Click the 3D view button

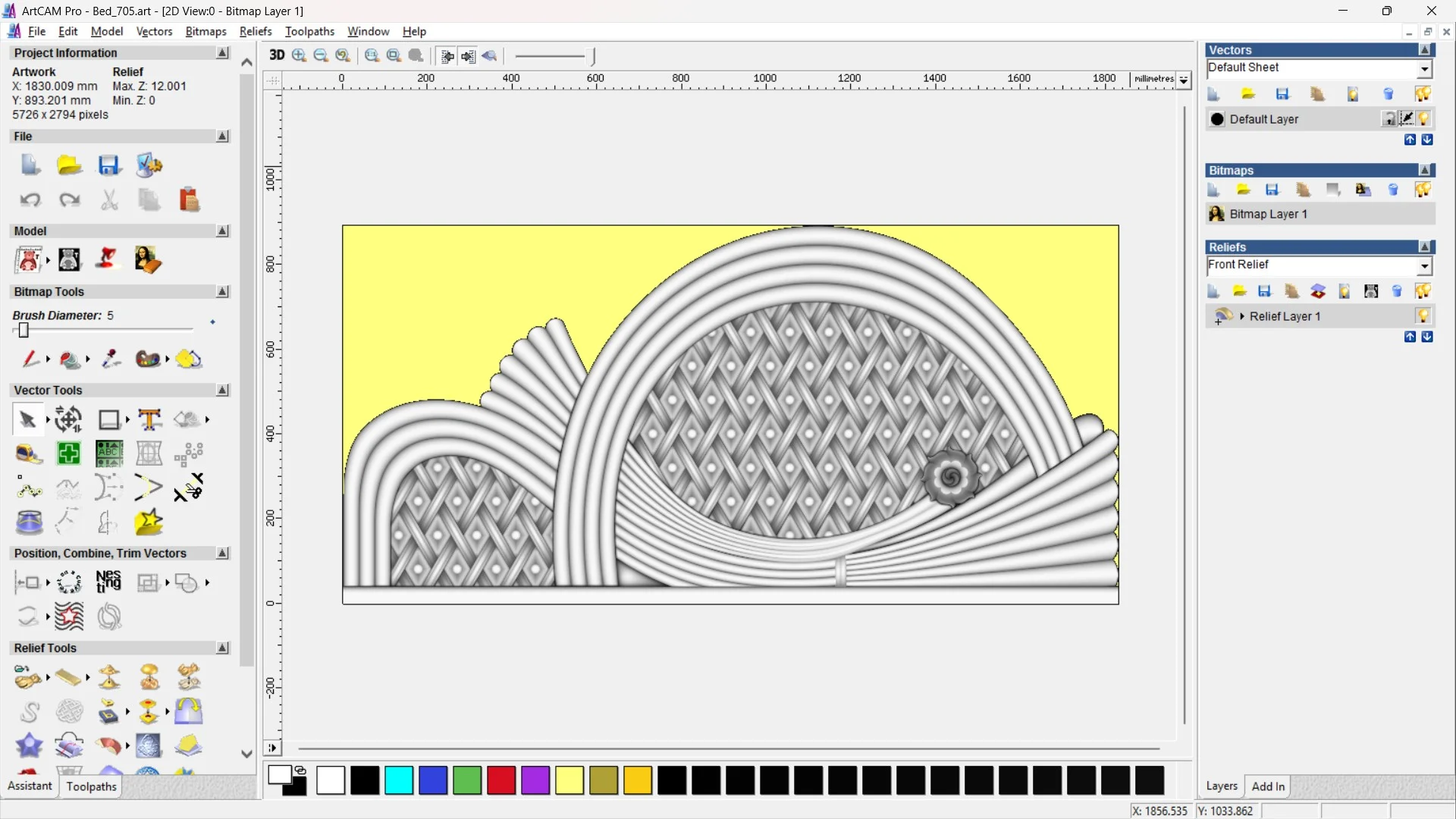click(x=277, y=55)
